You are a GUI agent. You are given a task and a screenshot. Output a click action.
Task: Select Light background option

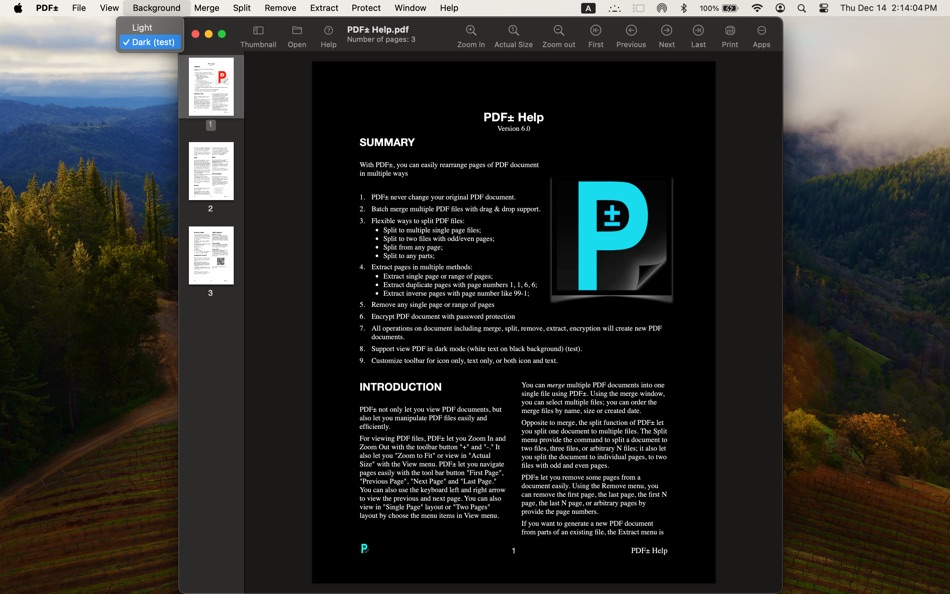pos(150,27)
